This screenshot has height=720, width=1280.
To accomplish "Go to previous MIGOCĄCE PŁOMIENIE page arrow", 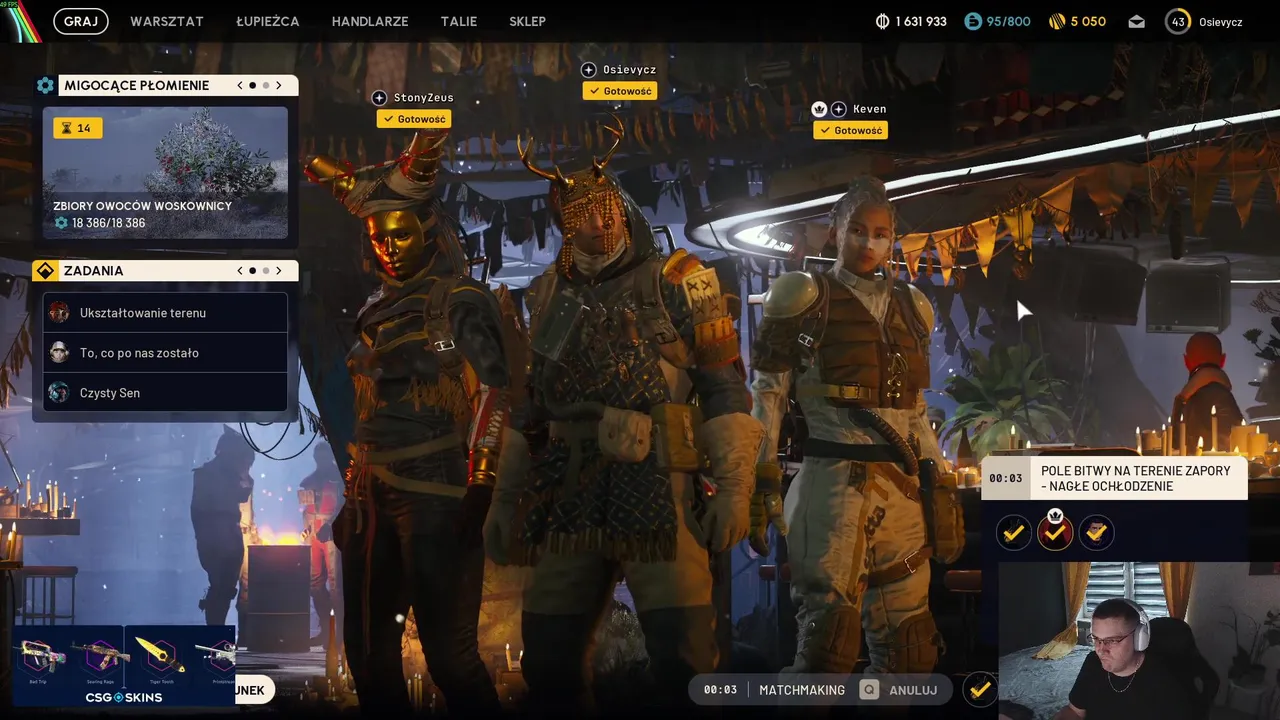I will point(240,85).
